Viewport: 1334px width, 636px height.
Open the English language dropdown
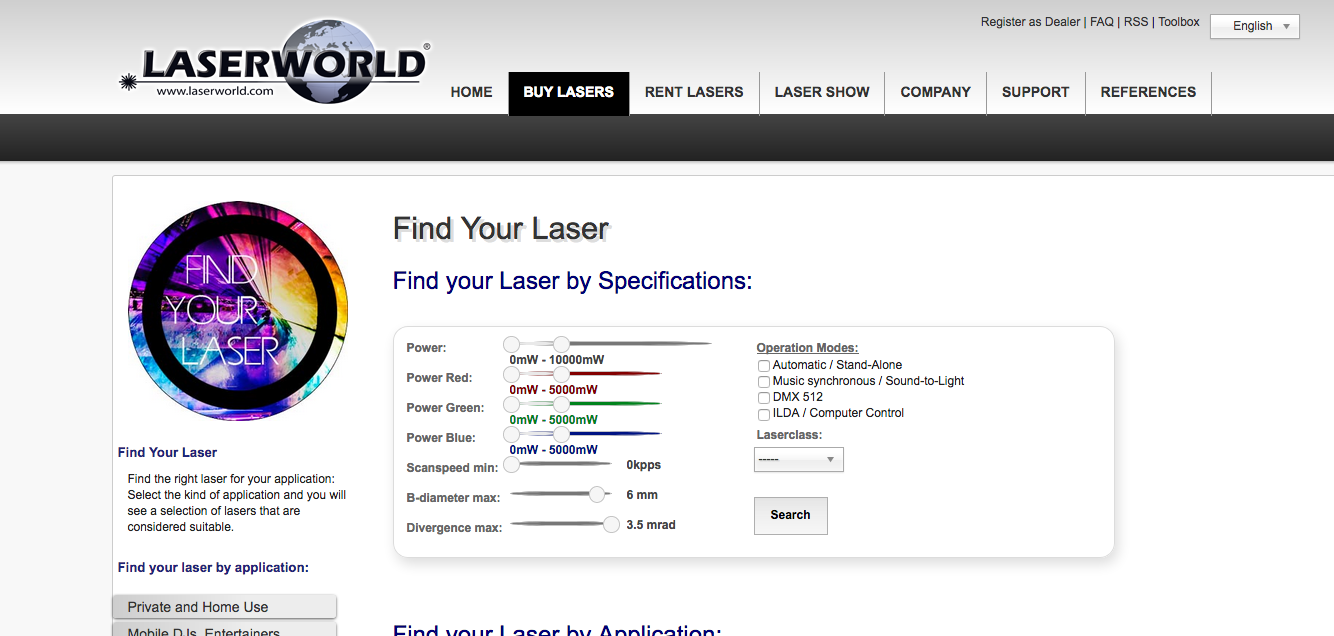pos(1255,26)
